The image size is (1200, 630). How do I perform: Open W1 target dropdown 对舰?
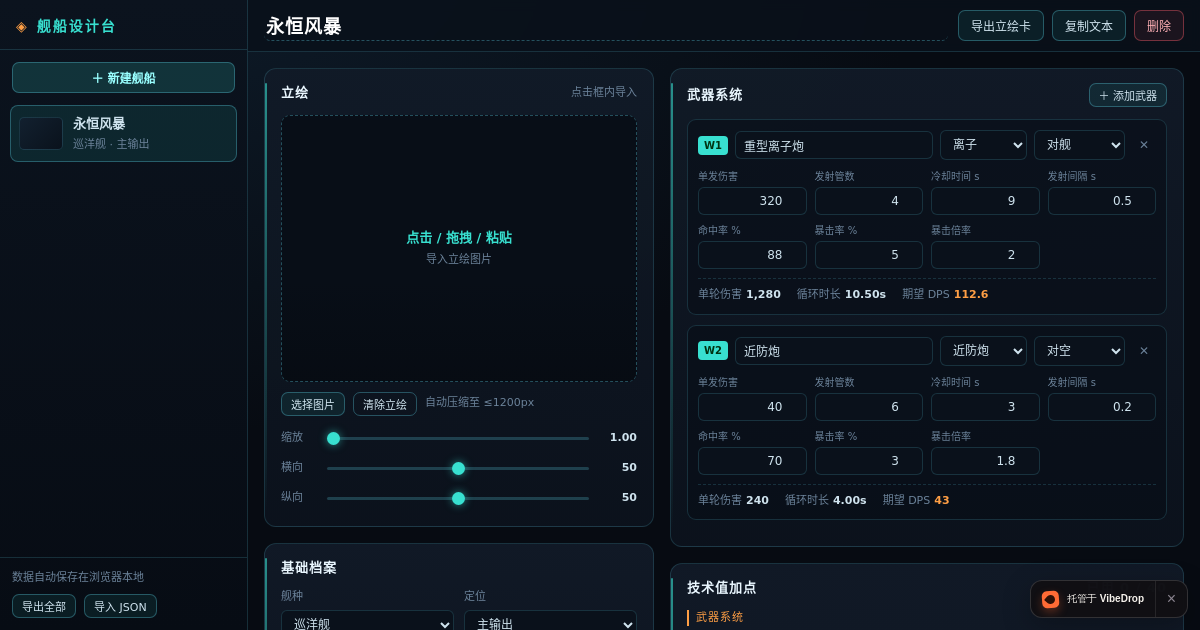[x=1079, y=145]
